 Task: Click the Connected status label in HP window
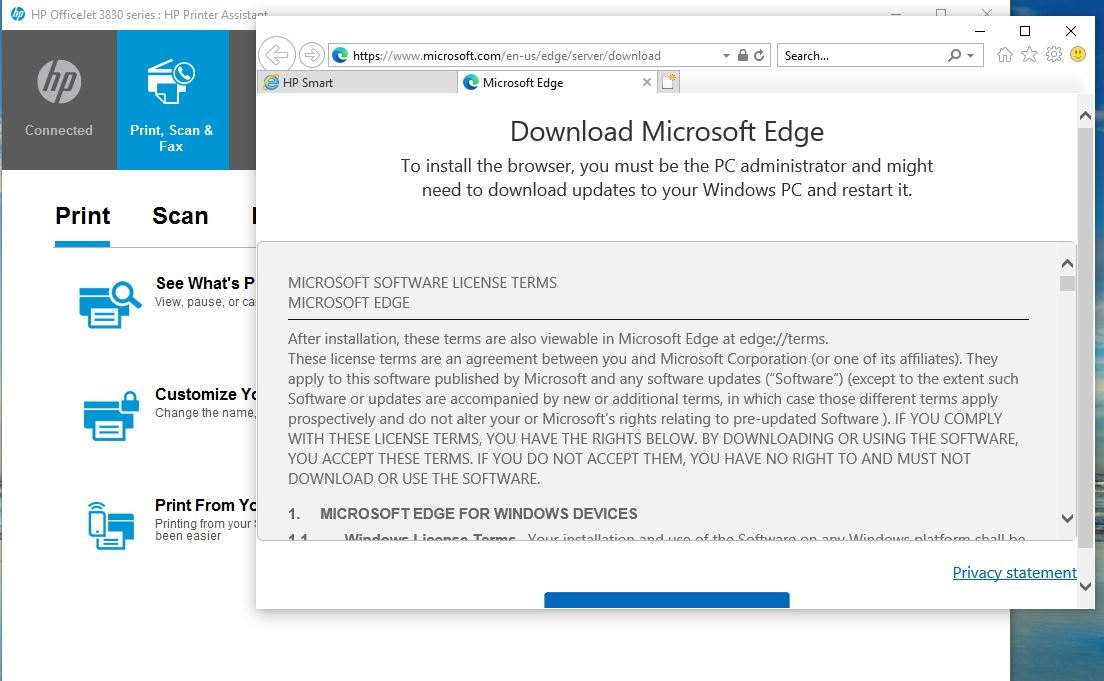point(59,130)
